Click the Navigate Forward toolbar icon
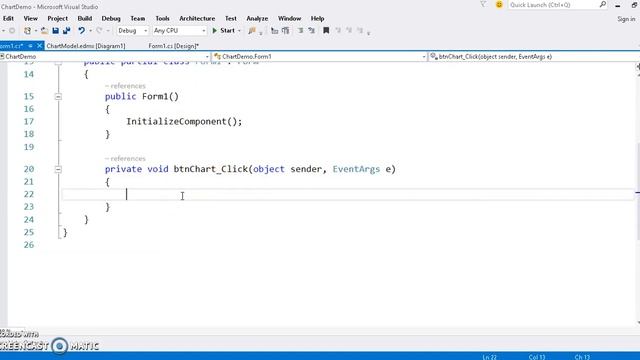 coord(12,31)
